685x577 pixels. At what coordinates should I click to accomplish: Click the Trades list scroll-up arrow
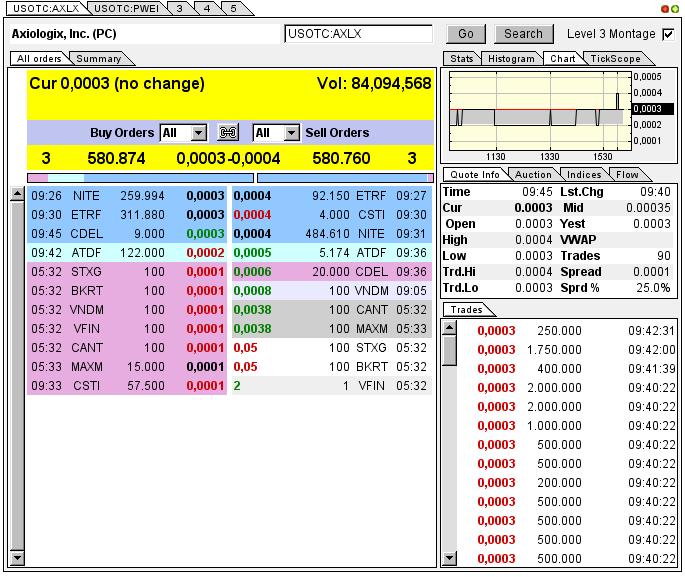tap(449, 328)
